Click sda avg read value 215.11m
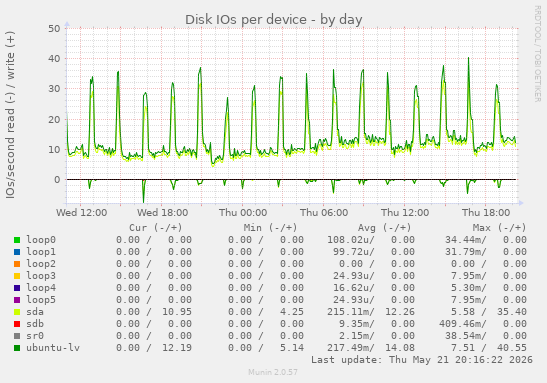This screenshot has height=383, width=547. 348,312
